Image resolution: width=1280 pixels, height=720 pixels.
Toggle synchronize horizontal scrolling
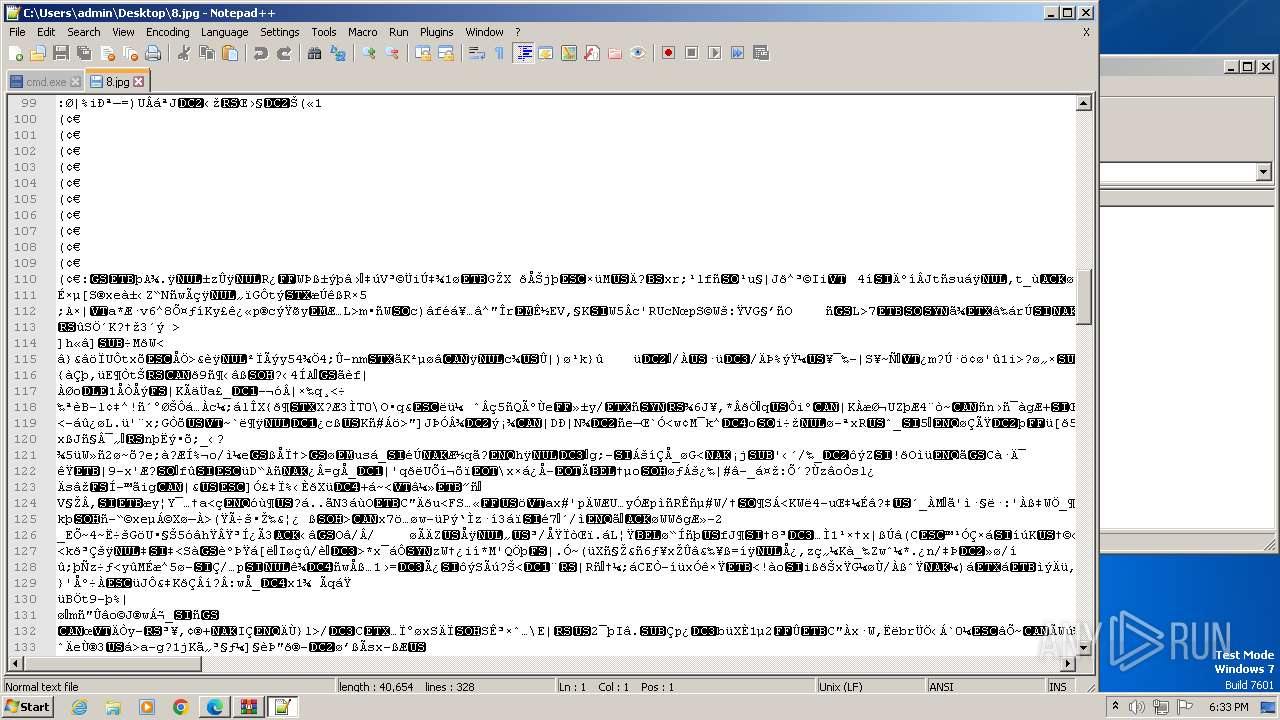coord(446,53)
